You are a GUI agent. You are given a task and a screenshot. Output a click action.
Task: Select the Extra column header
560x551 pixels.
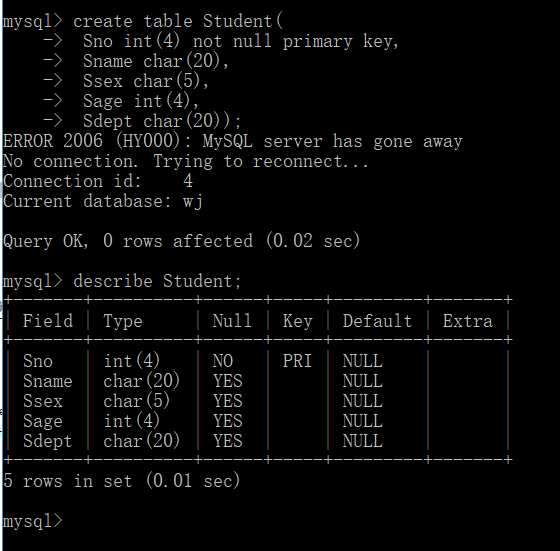(468, 321)
